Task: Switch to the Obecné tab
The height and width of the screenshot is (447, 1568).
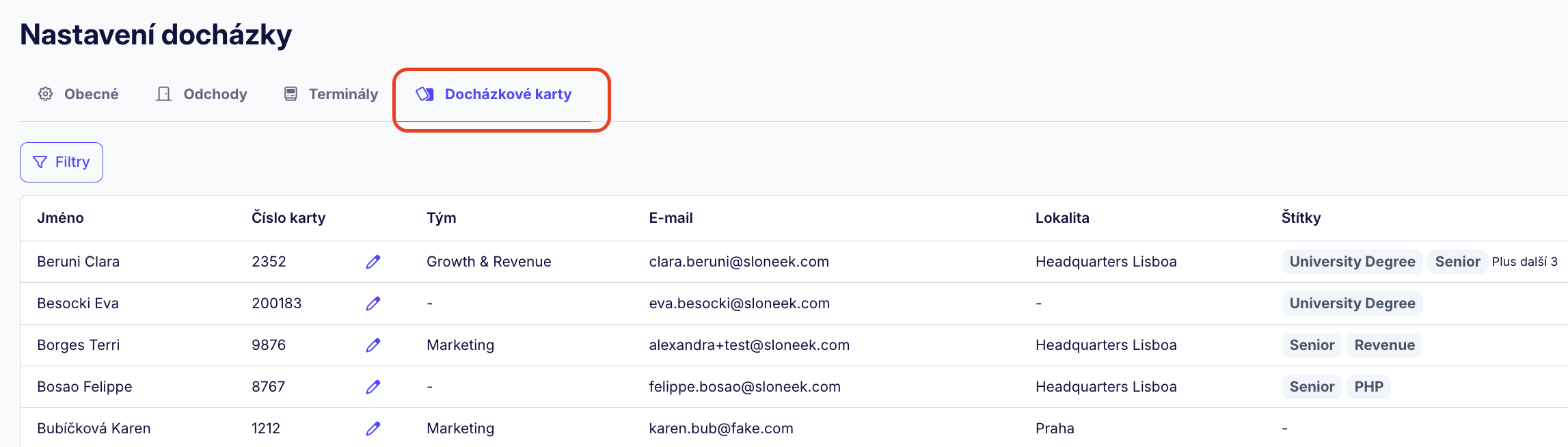Action: click(91, 94)
